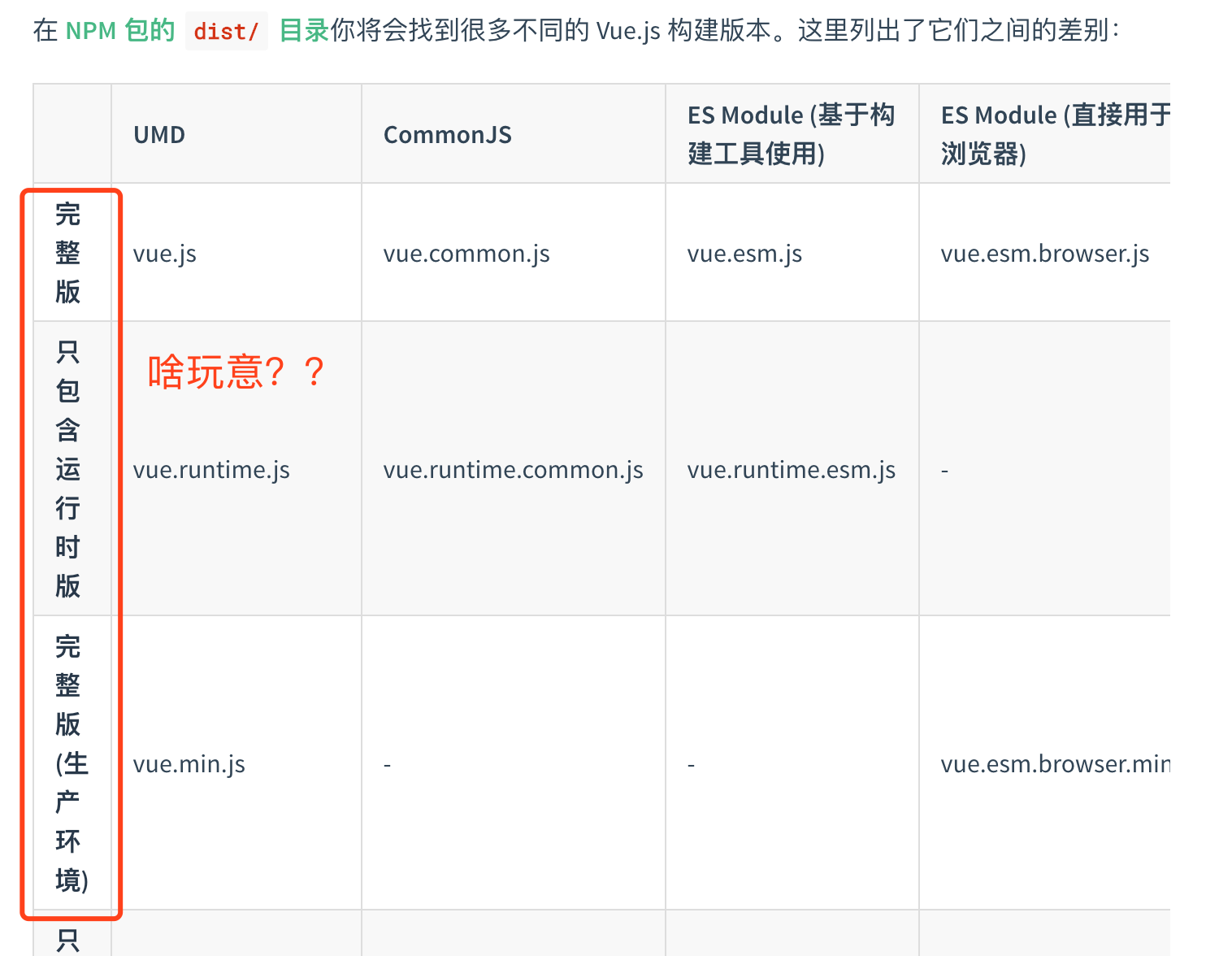This screenshot has height=956, width=1232.
Task: Click the intro sentence '你将会找到很多不同的 Vue.js 构建版本'
Action: 551,31
